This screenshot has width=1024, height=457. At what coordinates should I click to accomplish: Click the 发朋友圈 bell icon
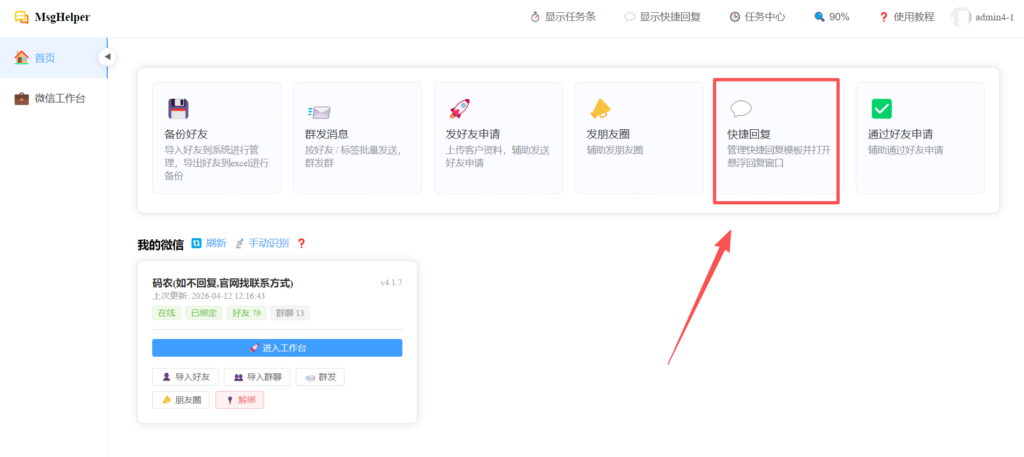pyautogui.click(x=599, y=109)
